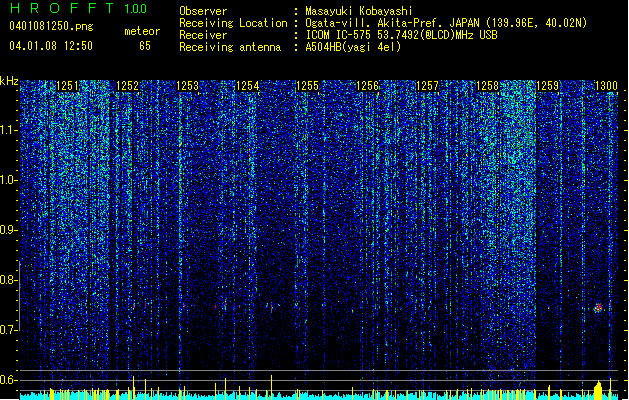Click the 0.9 kHz axis label
This screenshot has height=400, width=629.
[9, 230]
